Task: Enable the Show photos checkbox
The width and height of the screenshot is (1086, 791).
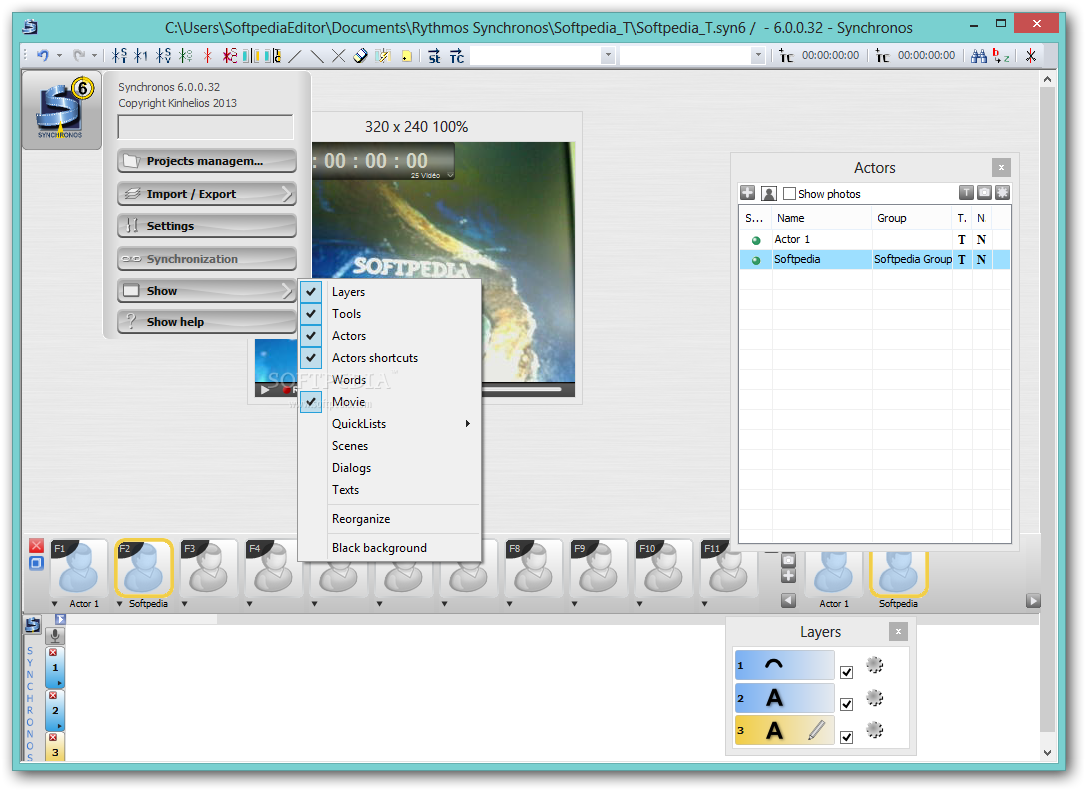Action: pyautogui.click(x=789, y=194)
